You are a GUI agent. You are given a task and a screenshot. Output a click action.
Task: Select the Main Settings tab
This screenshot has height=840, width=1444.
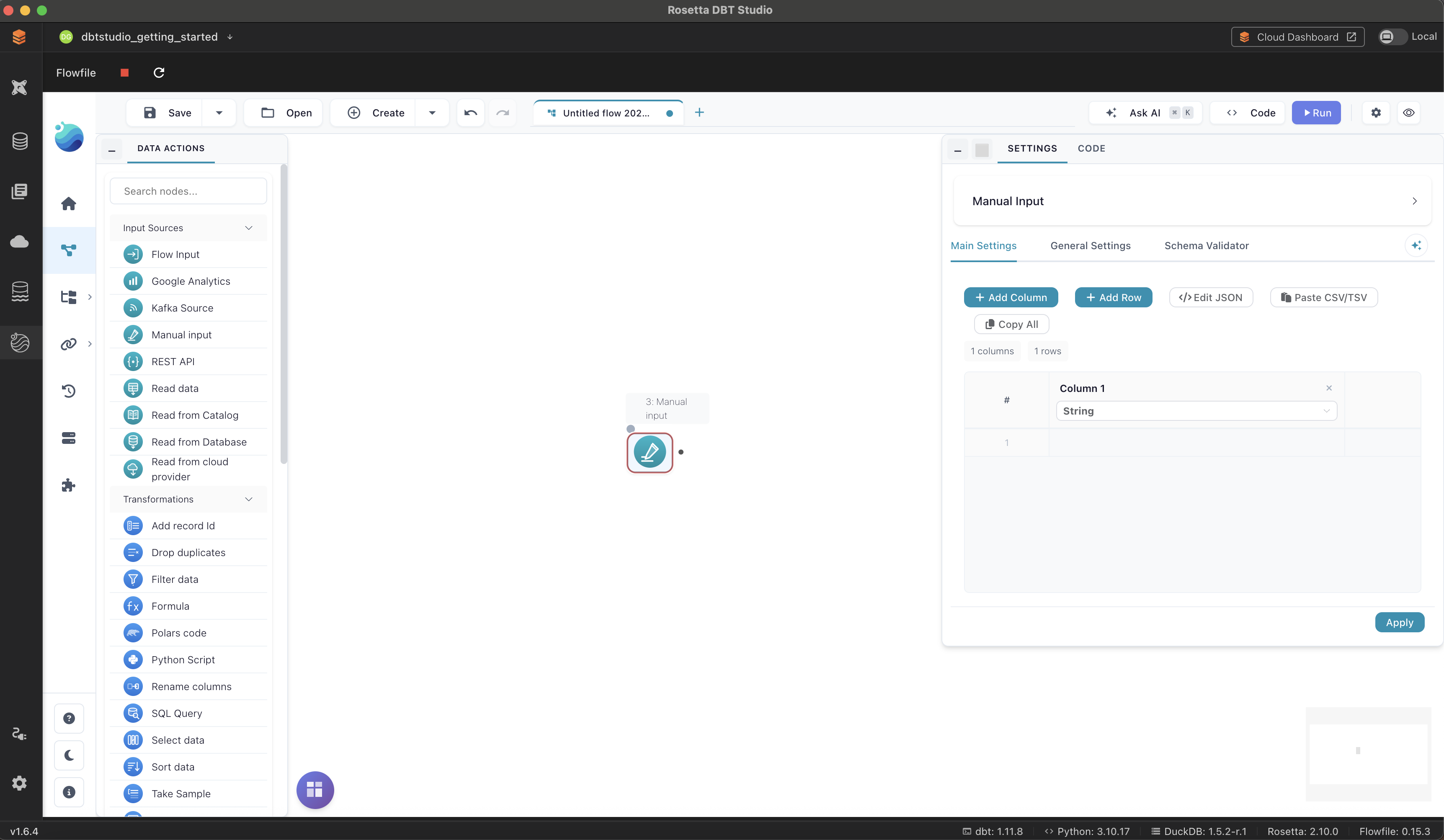(x=983, y=245)
